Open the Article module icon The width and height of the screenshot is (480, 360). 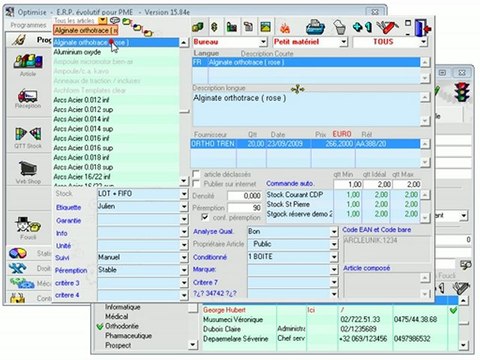coord(28,62)
